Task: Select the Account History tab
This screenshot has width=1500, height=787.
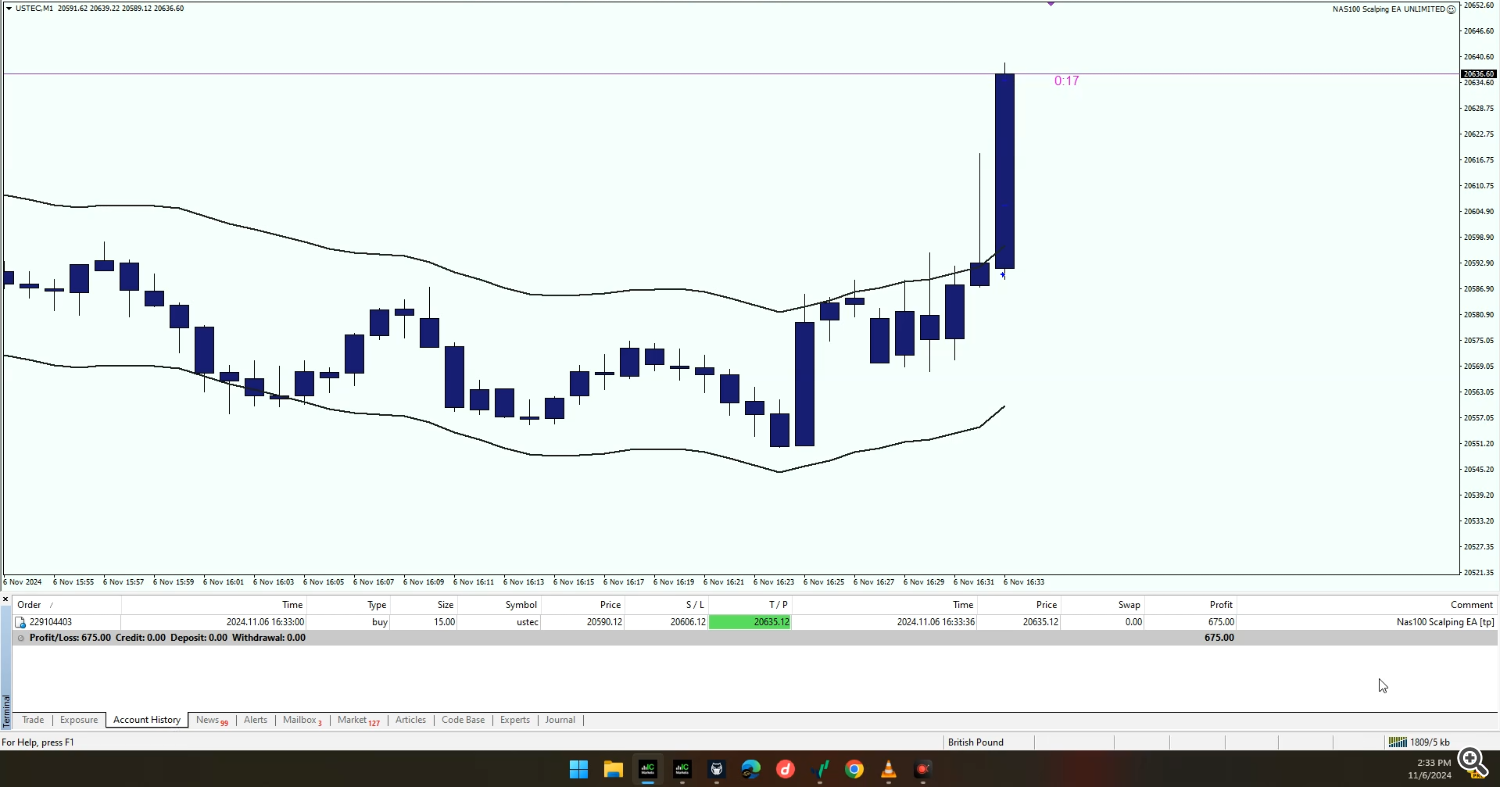Action: (x=147, y=720)
